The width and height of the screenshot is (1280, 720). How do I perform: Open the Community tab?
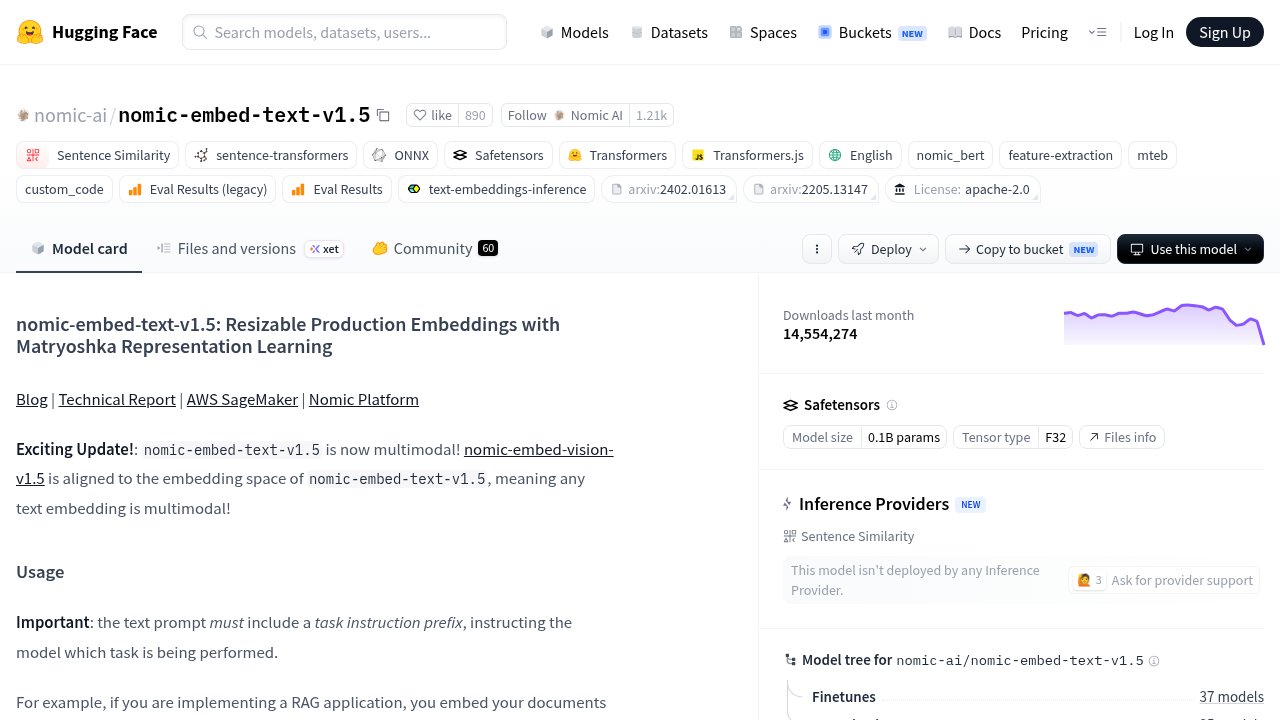click(x=434, y=249)
